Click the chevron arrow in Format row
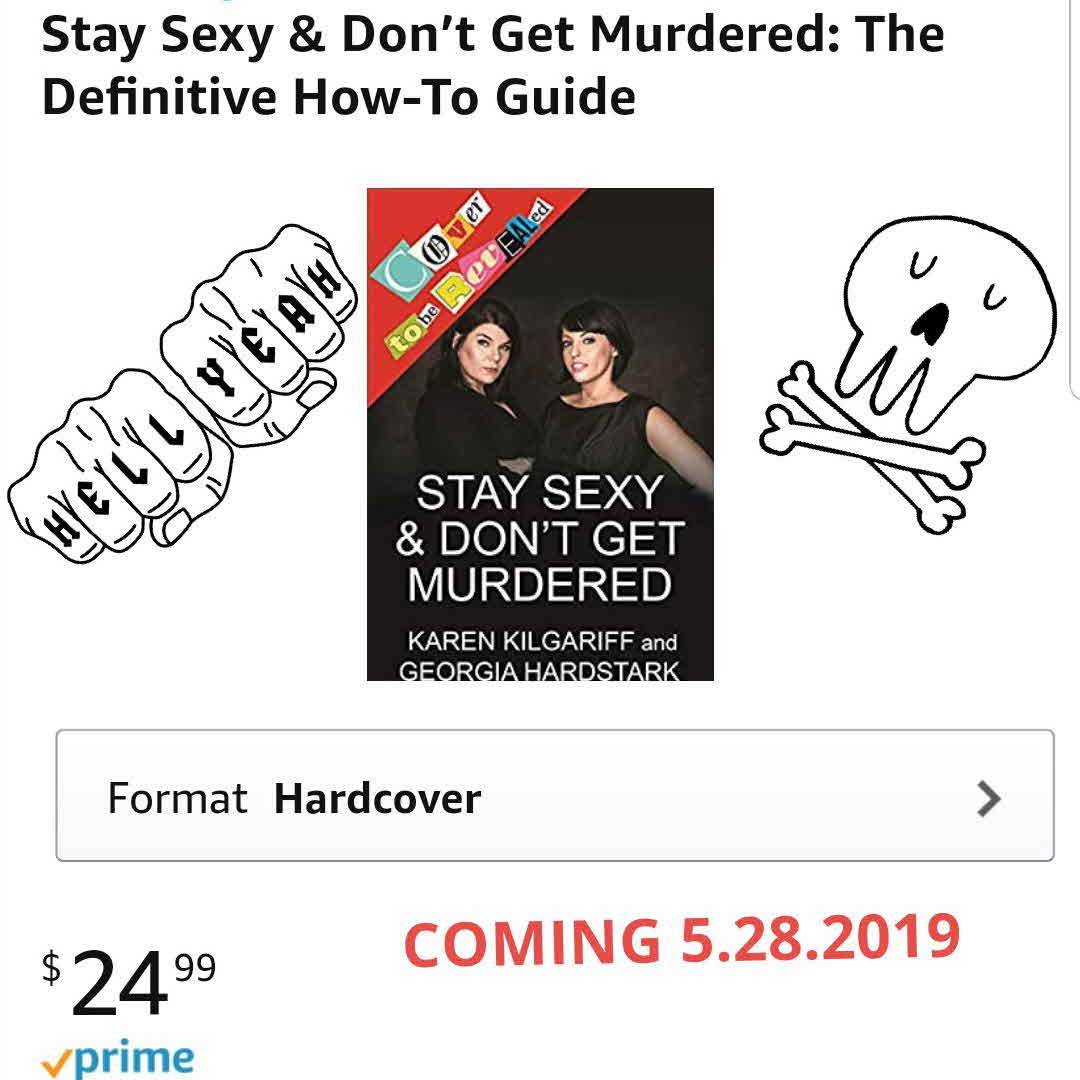Image resolution: width=1080 pixels, height=1080 pixels. pos(989,798)
